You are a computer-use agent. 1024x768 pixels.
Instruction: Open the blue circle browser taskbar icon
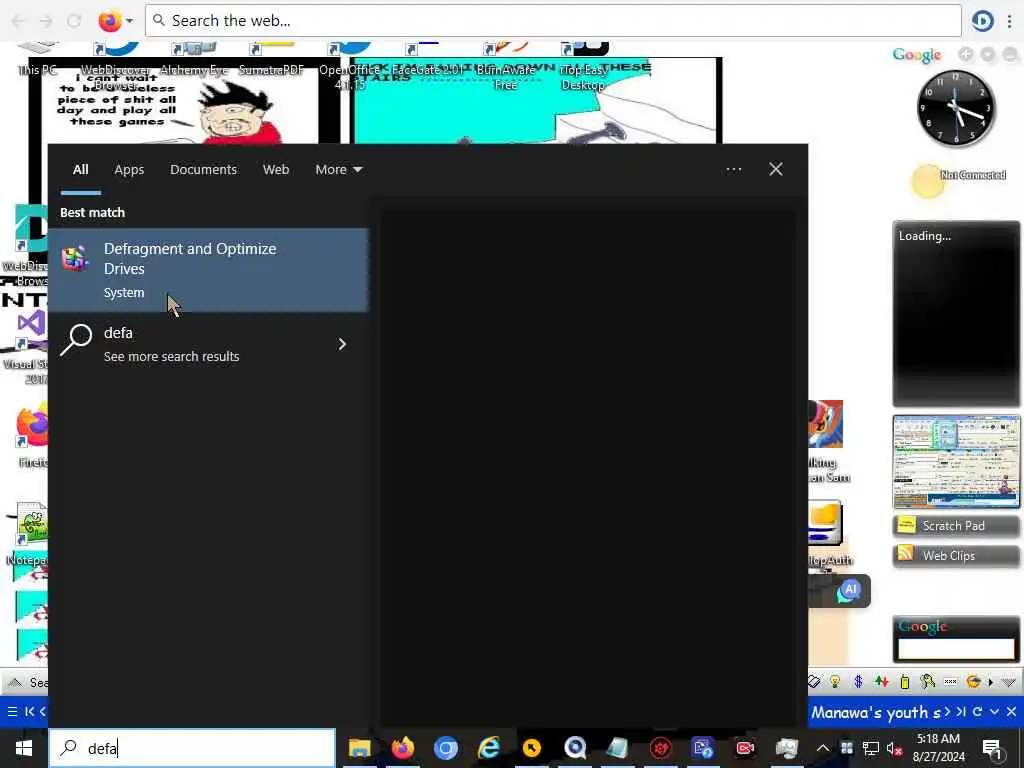445,748
